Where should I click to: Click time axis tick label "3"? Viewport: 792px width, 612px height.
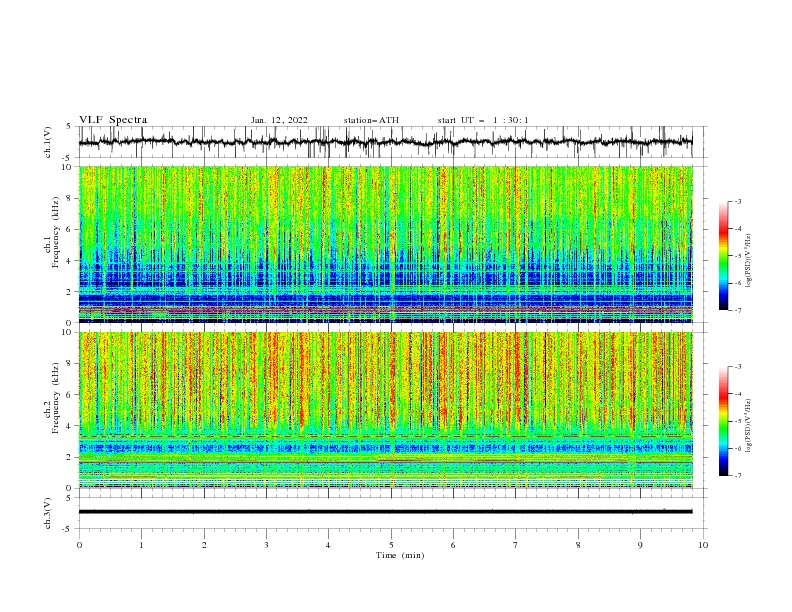point(266,545)
